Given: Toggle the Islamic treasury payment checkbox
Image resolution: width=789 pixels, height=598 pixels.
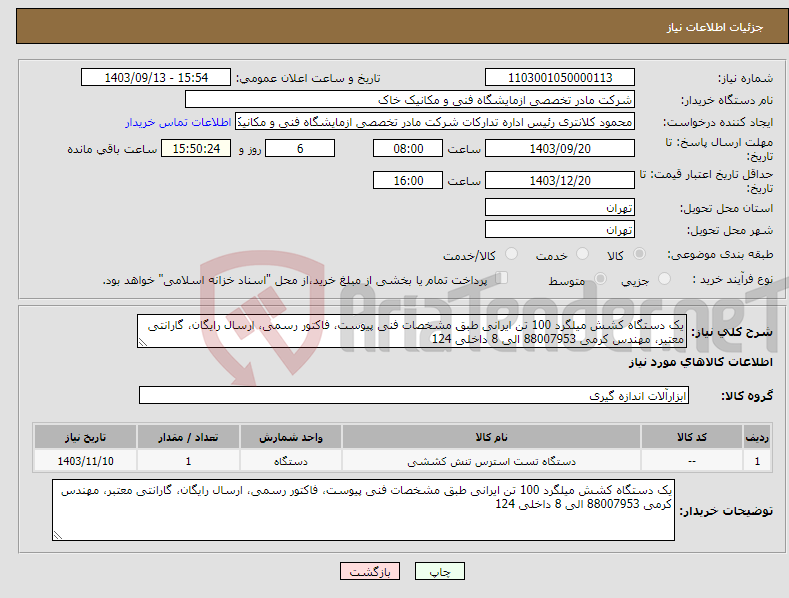Looking at the screenshot, I should (502, 278).
